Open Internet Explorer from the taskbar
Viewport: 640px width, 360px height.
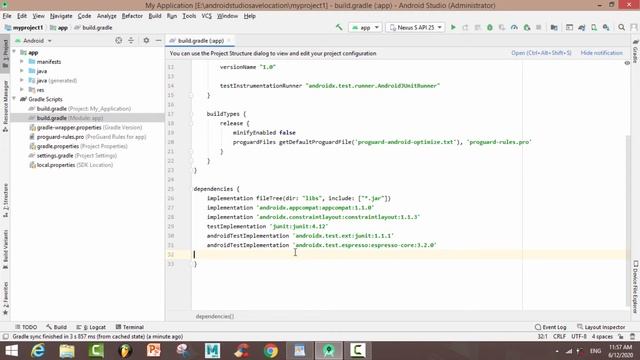pyautogui.click(x=38, y=351)
